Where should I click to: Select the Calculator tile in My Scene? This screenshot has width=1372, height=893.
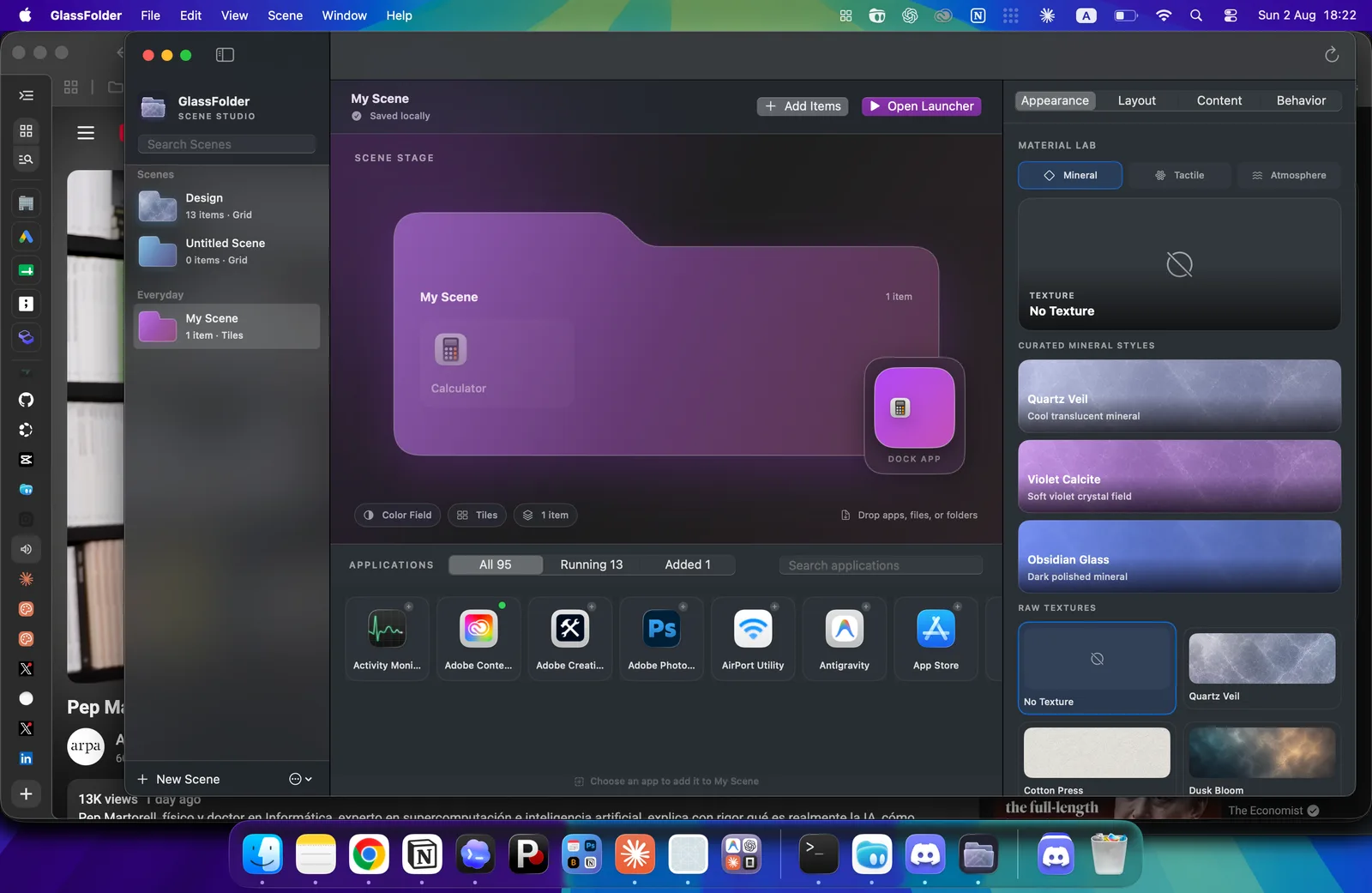pyautogui.click(x=496, y=364)
